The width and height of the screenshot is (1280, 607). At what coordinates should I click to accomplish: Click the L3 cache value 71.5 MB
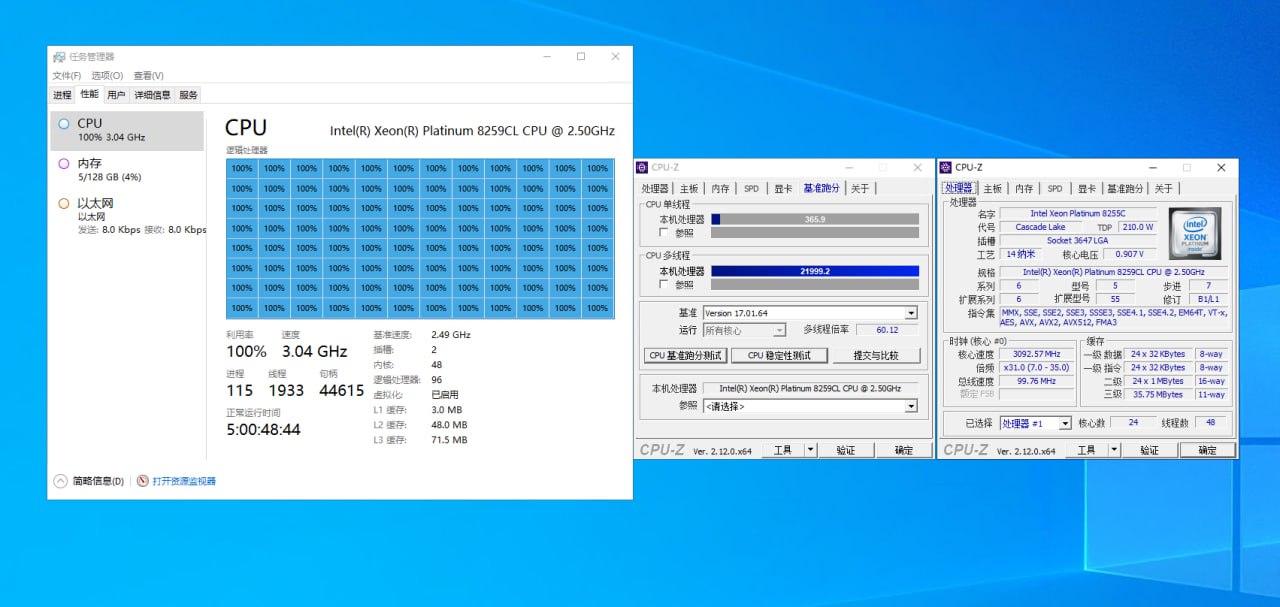(x=449, y=440)
